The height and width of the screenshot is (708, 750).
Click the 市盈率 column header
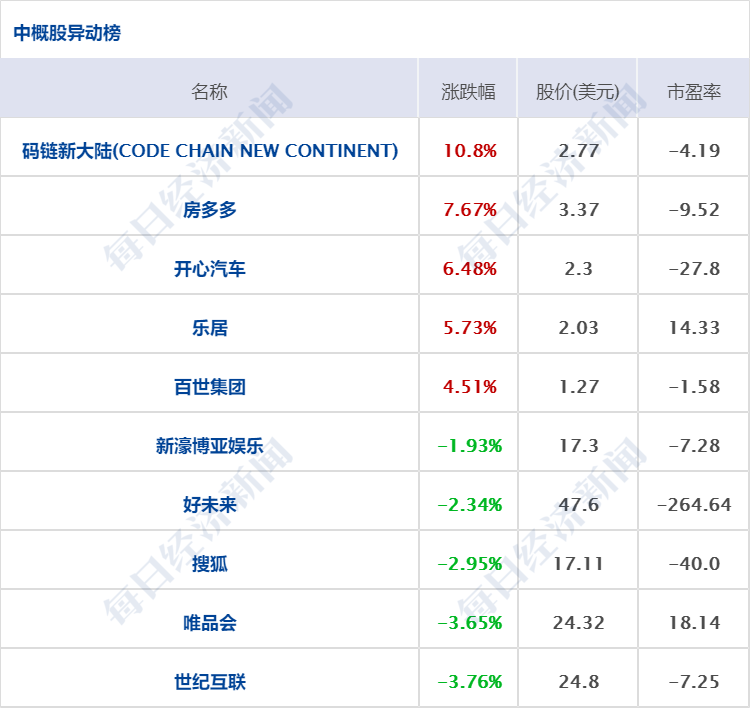click(694, 92)
